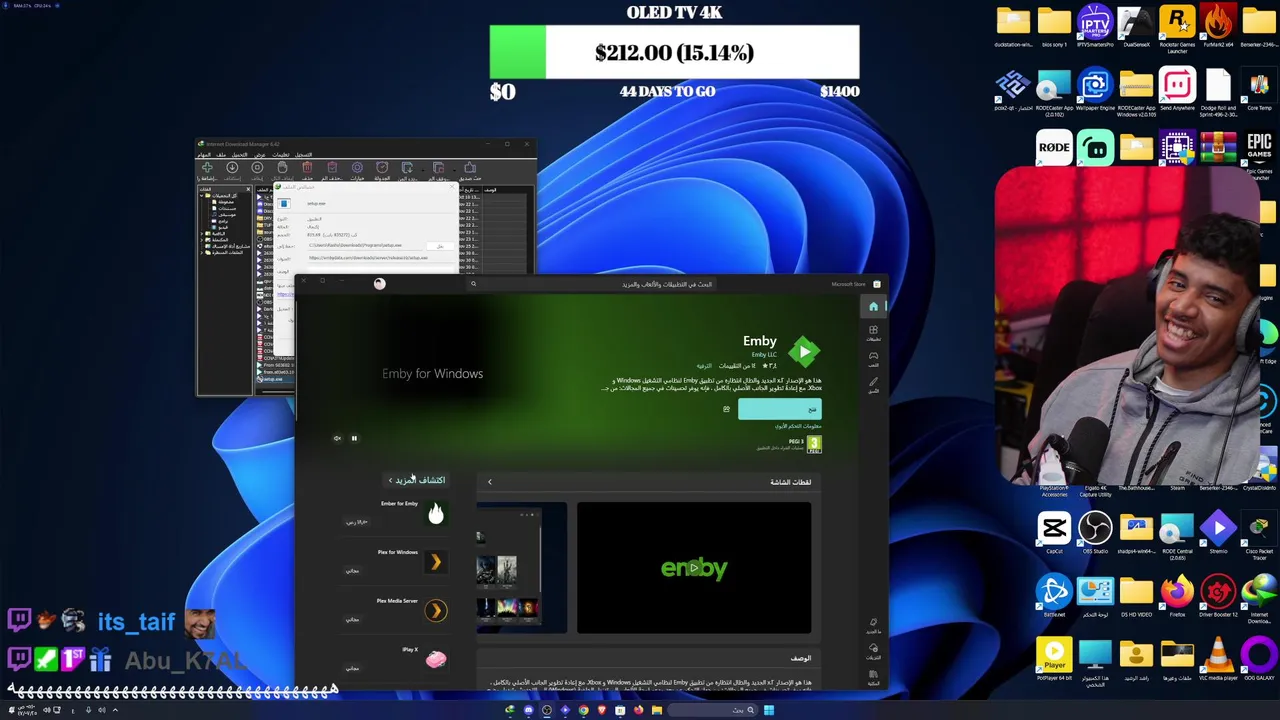Open parental control information link
This screenshot has height=720, width=1280.
pyautogui.click(x=797, y=426)
